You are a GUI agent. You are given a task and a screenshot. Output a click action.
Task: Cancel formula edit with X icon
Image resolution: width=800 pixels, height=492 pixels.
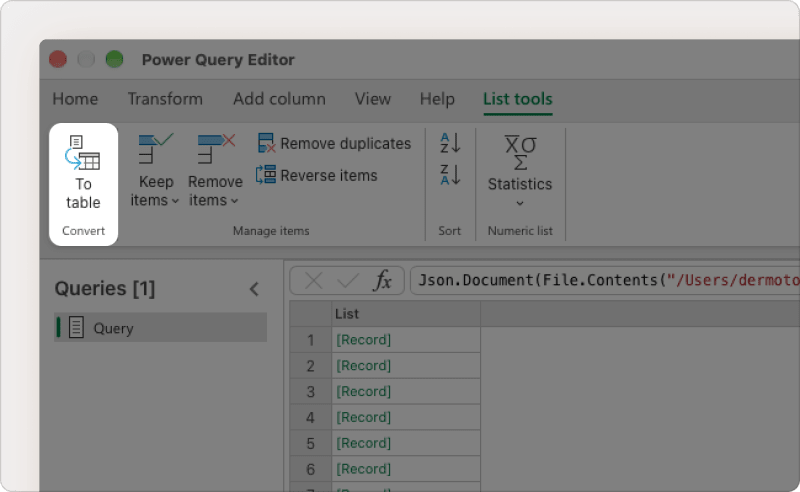[x=313, y=281]
